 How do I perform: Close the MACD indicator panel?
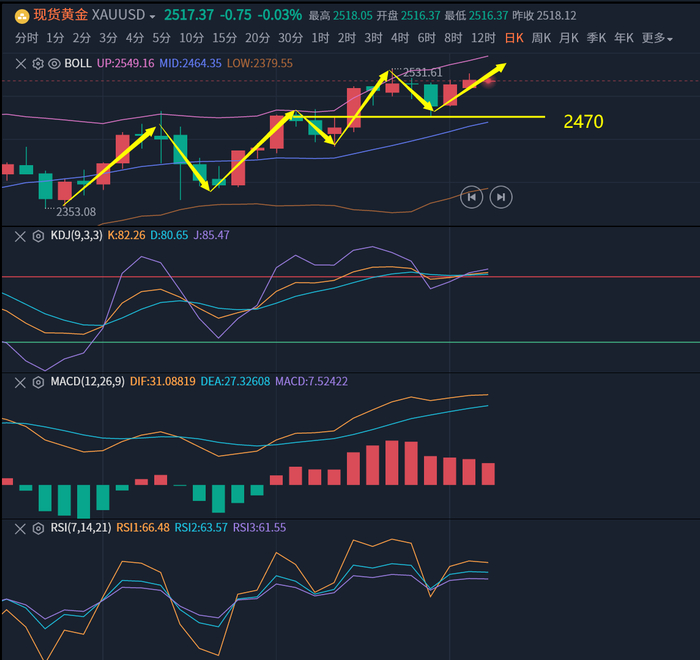click(x=22, y=381)
